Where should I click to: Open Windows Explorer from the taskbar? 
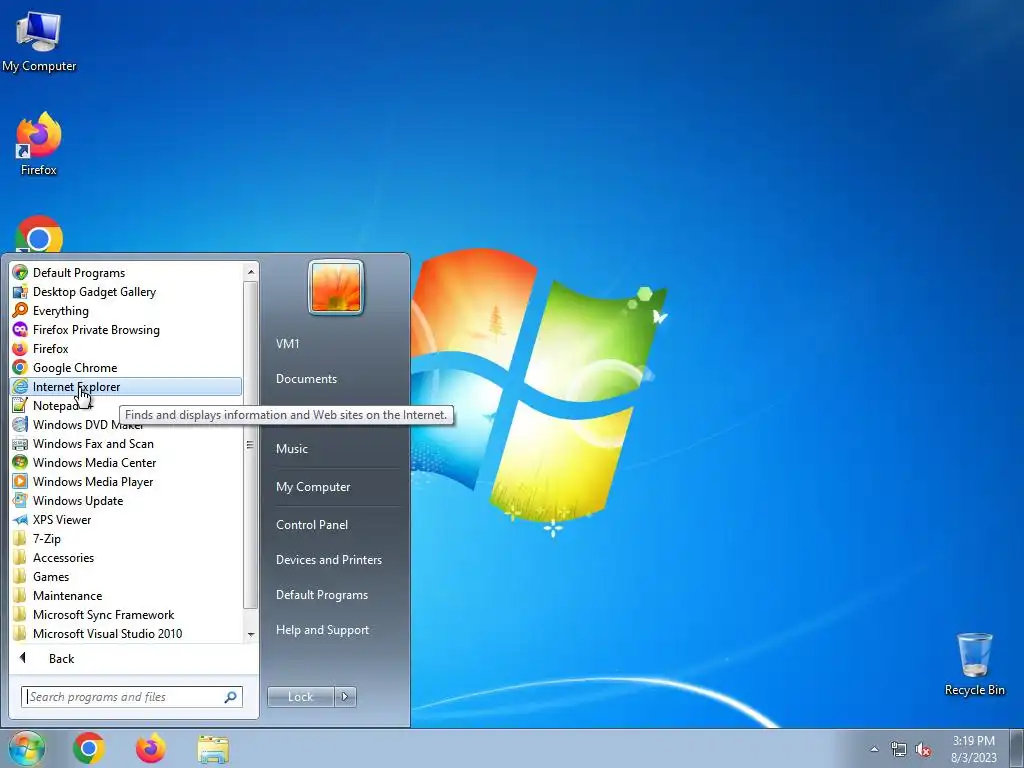click(x=213, y=748)
